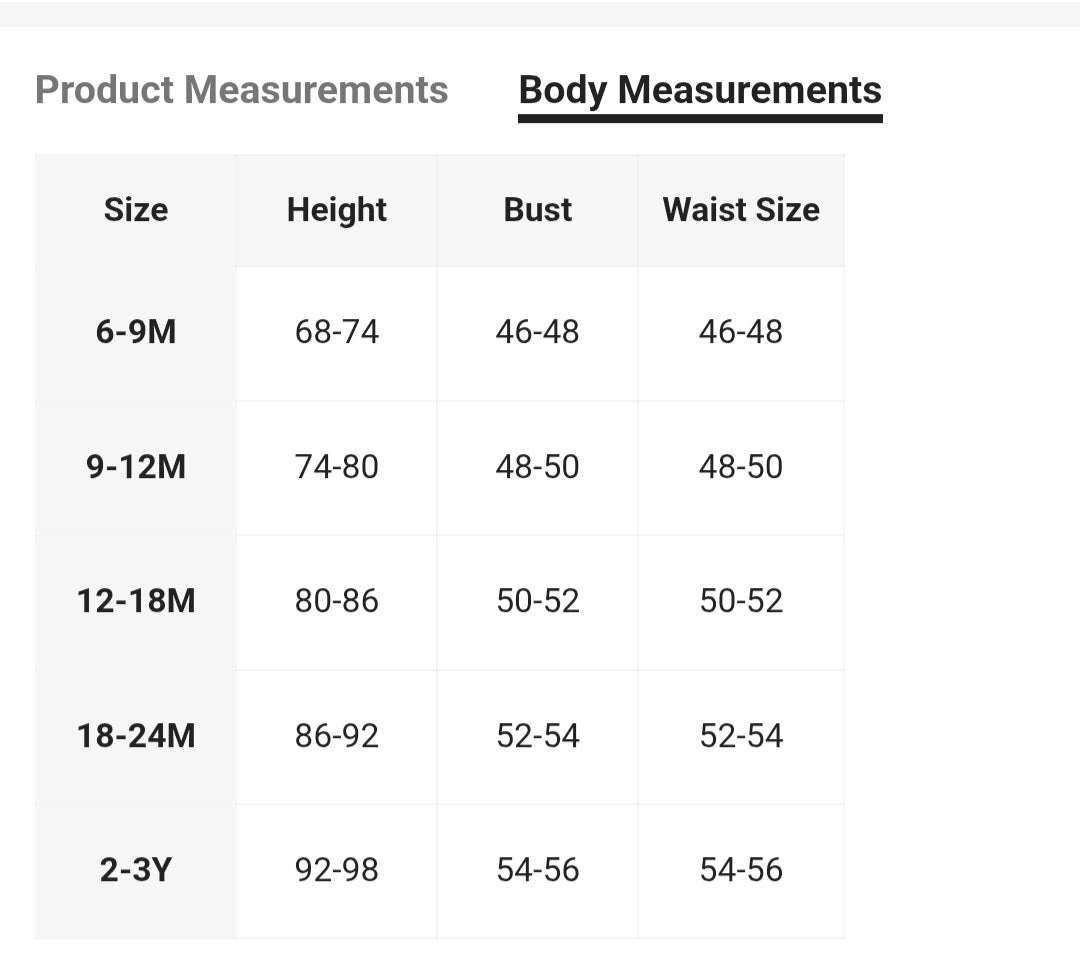
Task: Select the 18-24M size row label
Action: point(136,736)
